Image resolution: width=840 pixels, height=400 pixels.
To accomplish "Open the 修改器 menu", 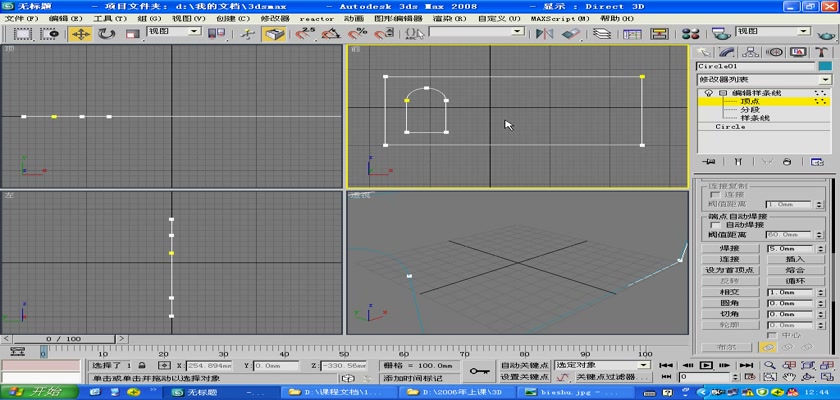I will point(275,18).
